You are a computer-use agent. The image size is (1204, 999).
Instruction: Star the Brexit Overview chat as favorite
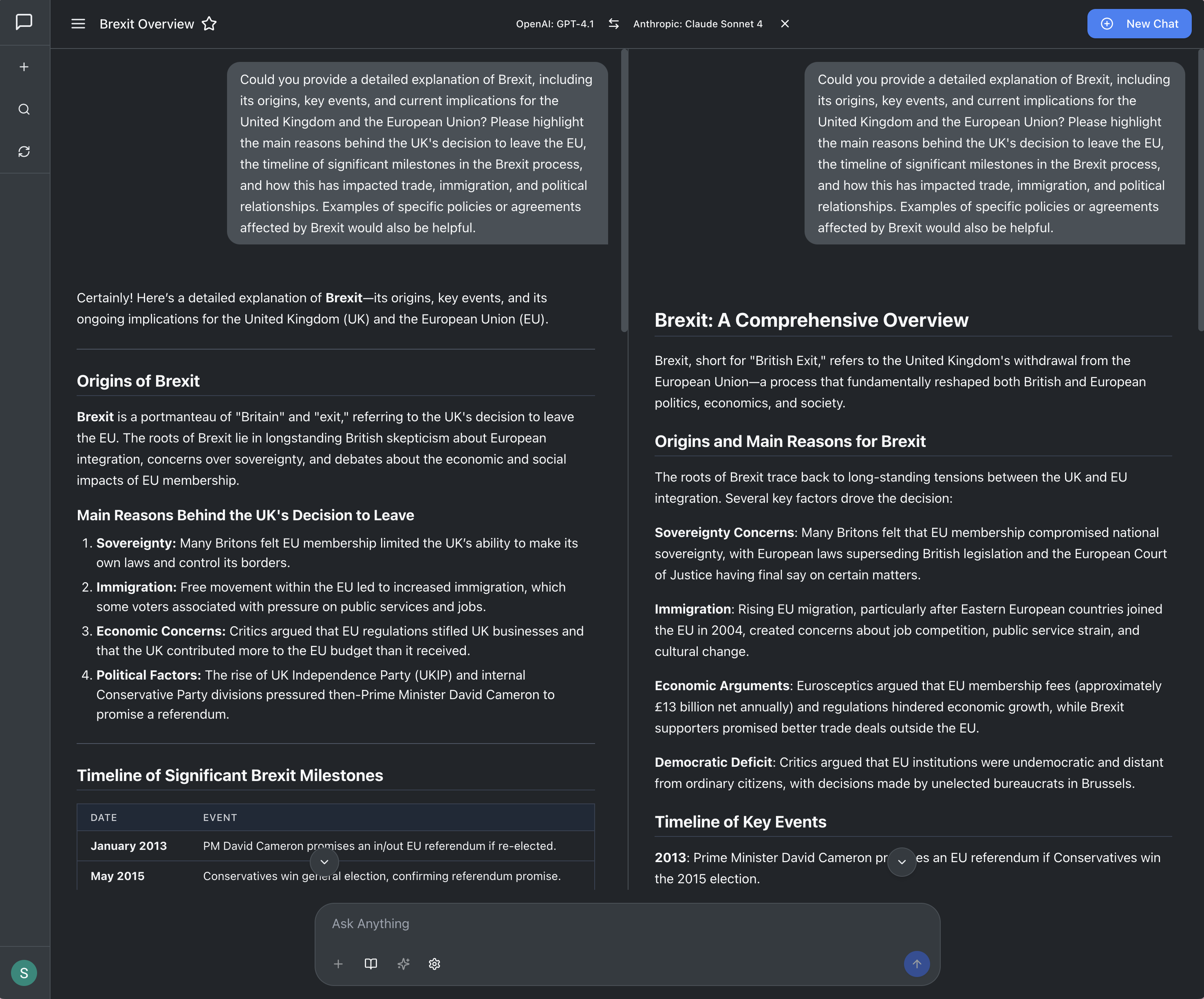tap(209, 24)
